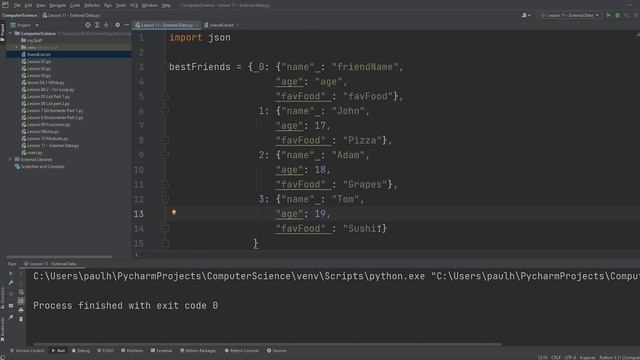Open the Version Control tool window
This screenshot has height=360, width=640.
(x=27, y=351)
